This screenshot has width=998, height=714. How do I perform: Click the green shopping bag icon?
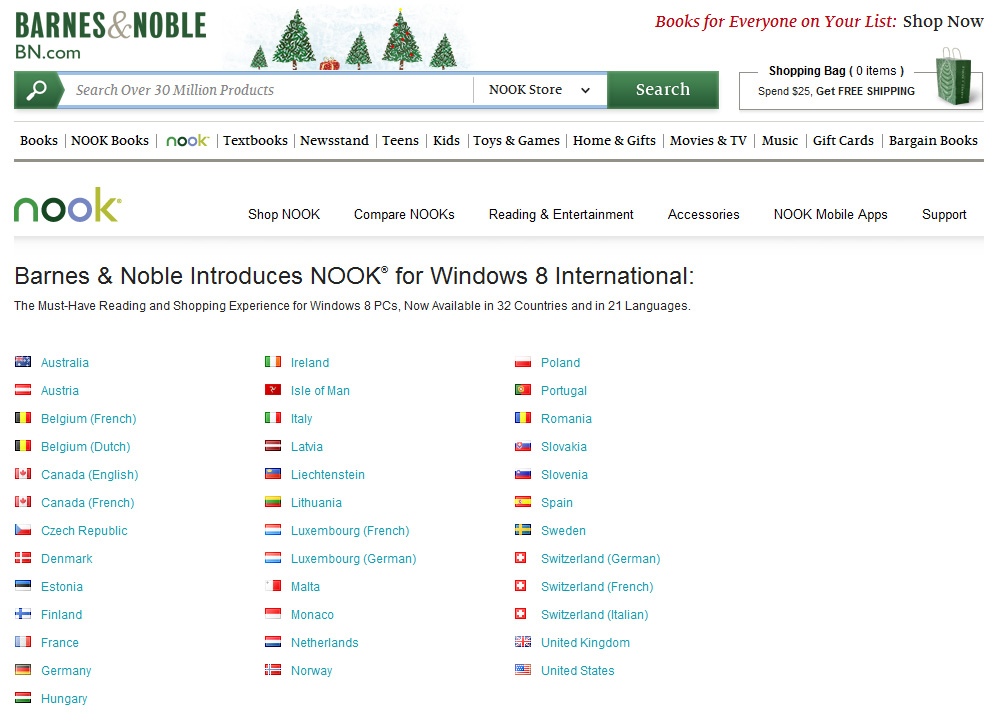955,79
